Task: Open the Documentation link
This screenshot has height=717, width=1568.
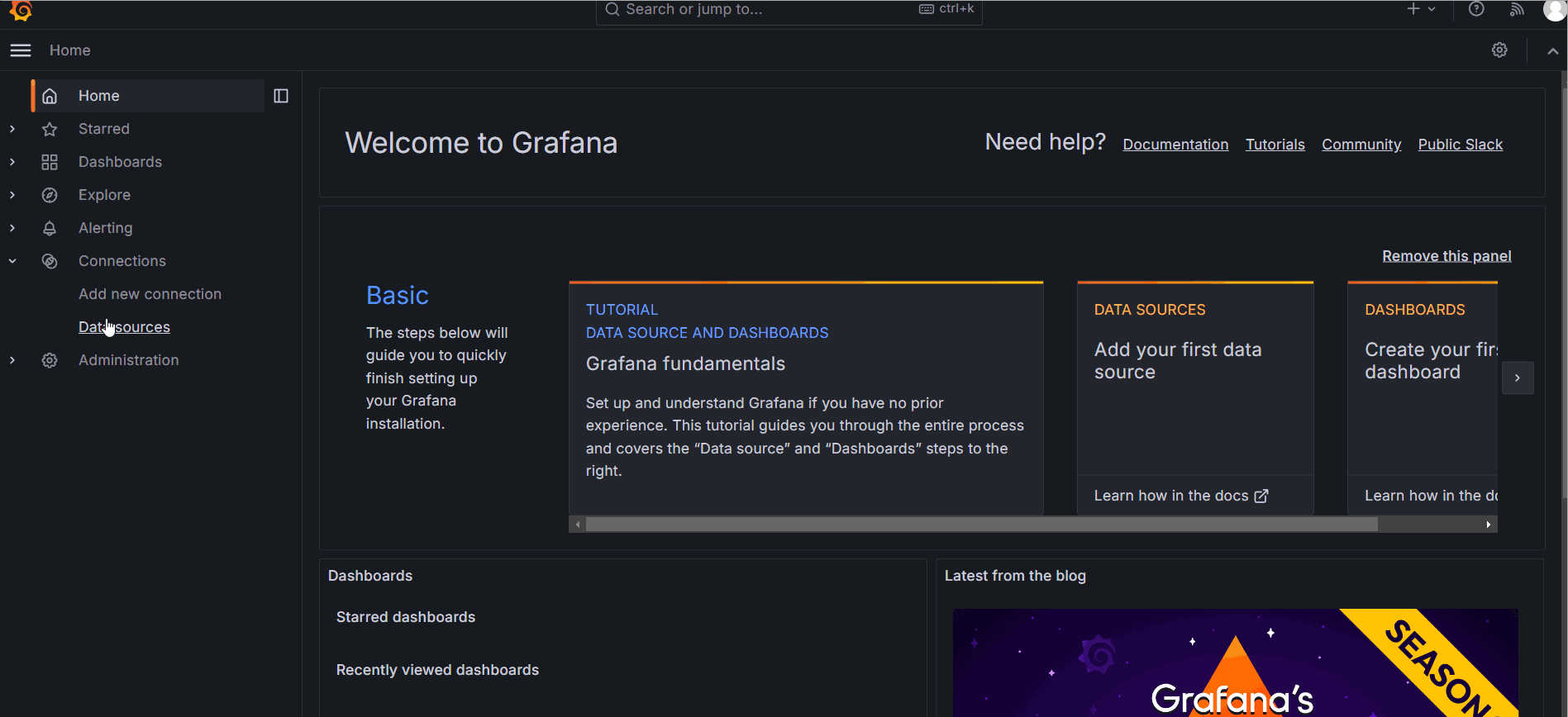Action: pyautogui.click(x=1175, y=145)
